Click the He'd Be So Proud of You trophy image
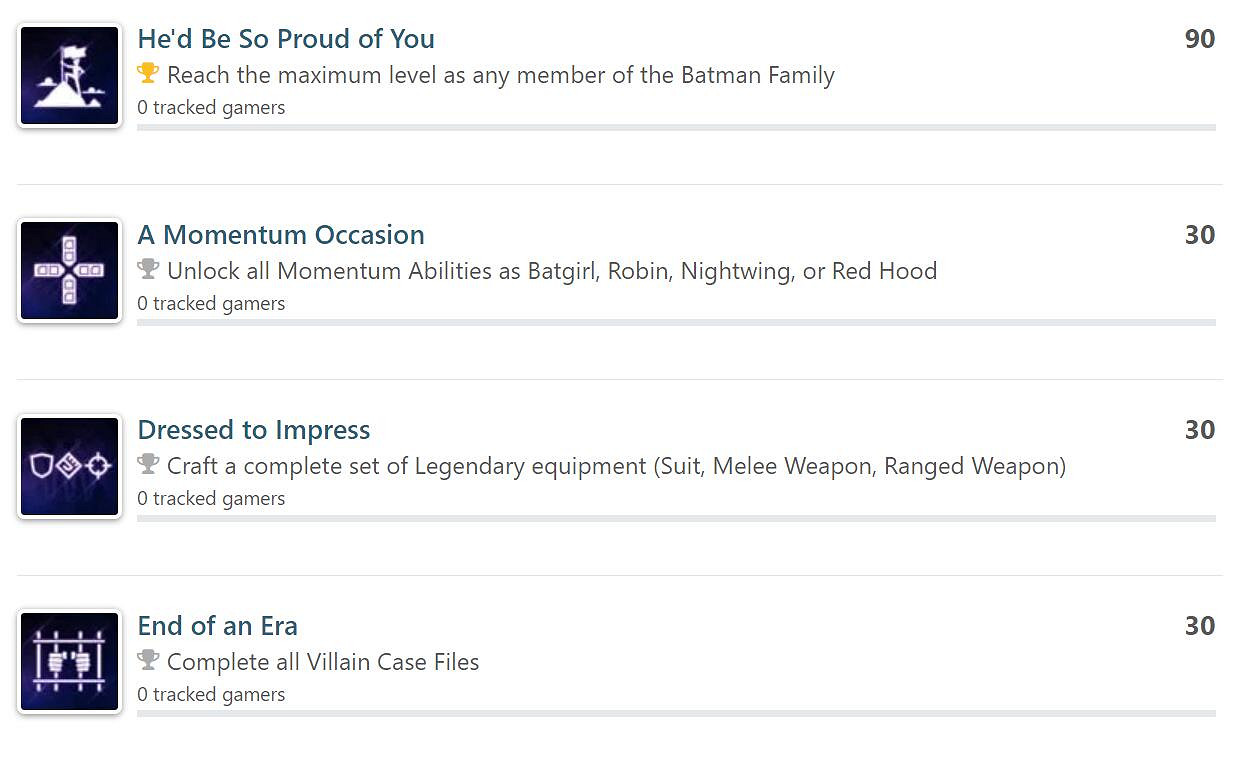The image size is (1242, 762). 69,76
